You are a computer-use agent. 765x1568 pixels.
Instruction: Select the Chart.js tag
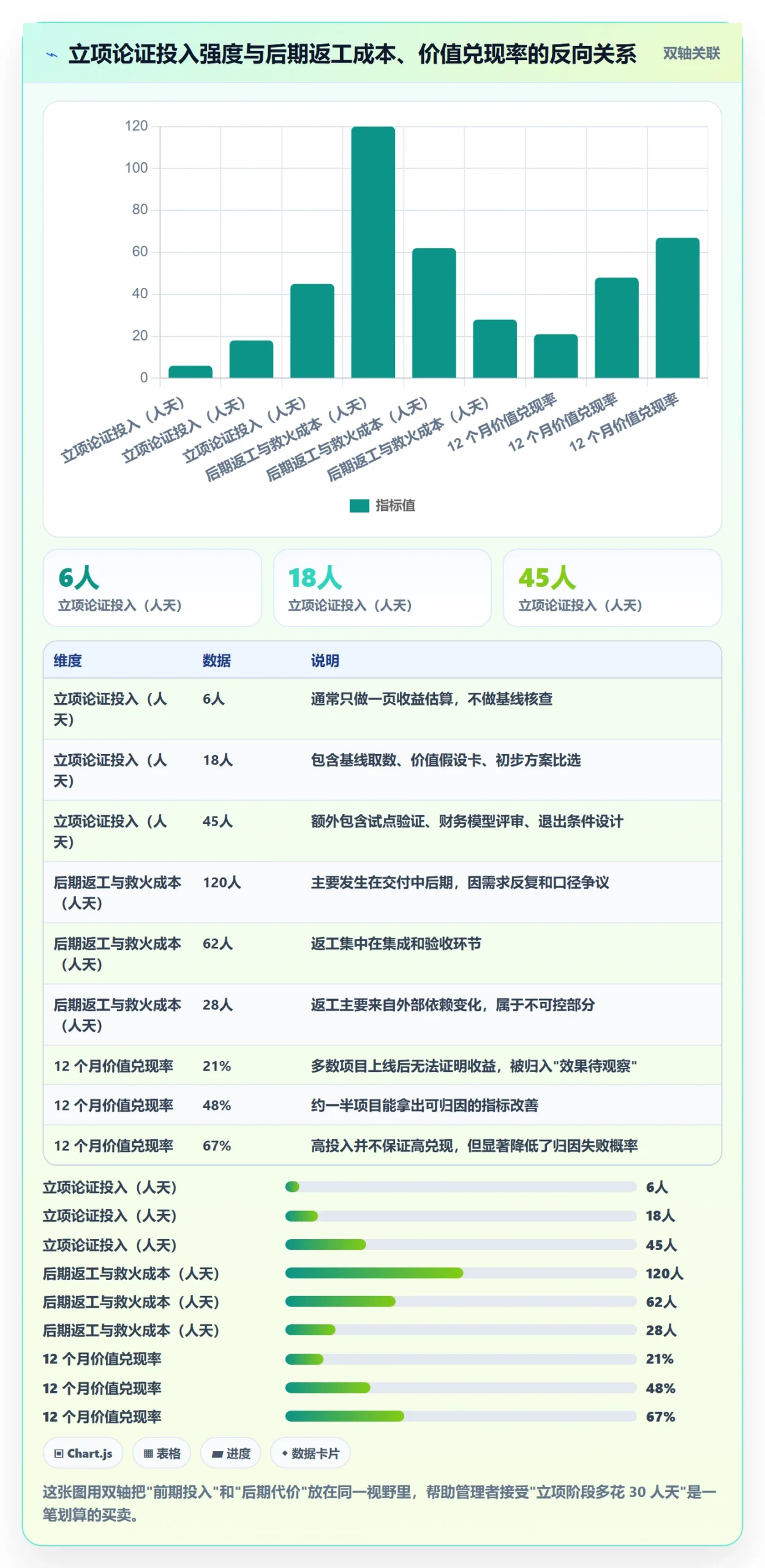83,1453
